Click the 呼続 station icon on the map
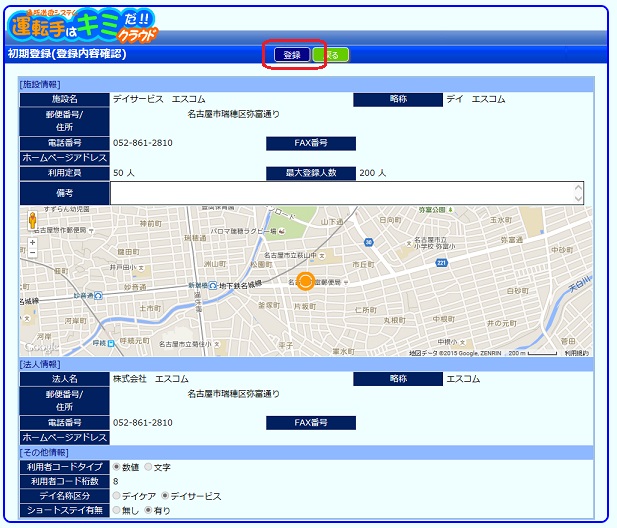Screen dimensions: 617x528 (111, 343)
